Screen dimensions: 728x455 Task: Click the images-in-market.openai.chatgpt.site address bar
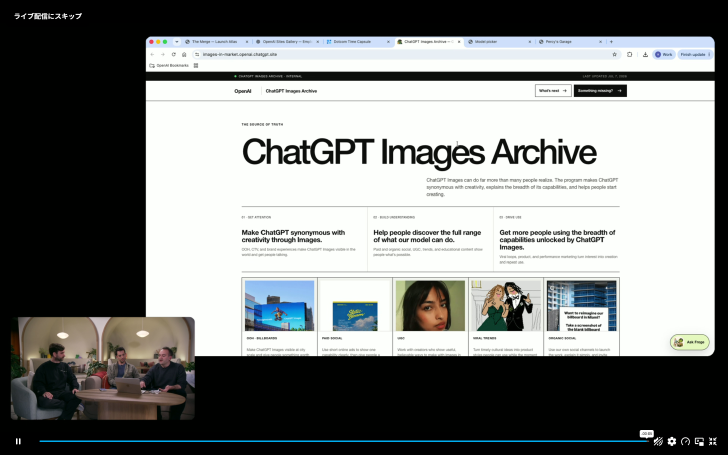tap(406, 54)
